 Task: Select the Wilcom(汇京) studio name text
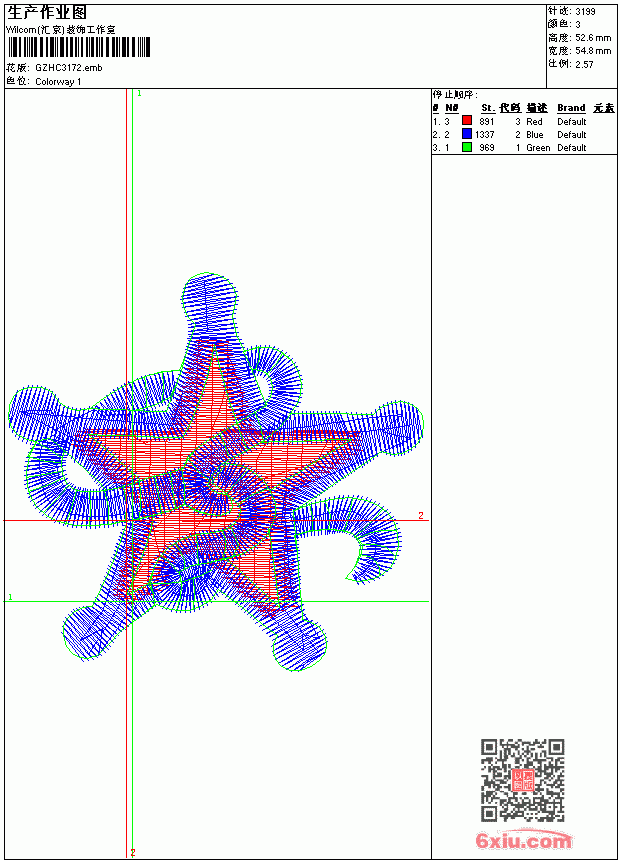[x=61, y=30]
